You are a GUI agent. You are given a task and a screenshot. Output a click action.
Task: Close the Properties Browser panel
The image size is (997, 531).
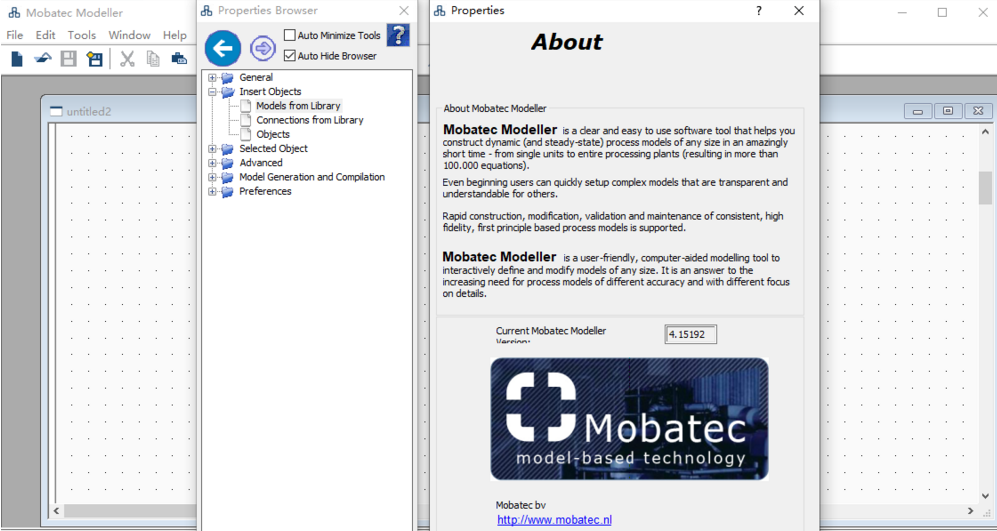click(404, 11)
